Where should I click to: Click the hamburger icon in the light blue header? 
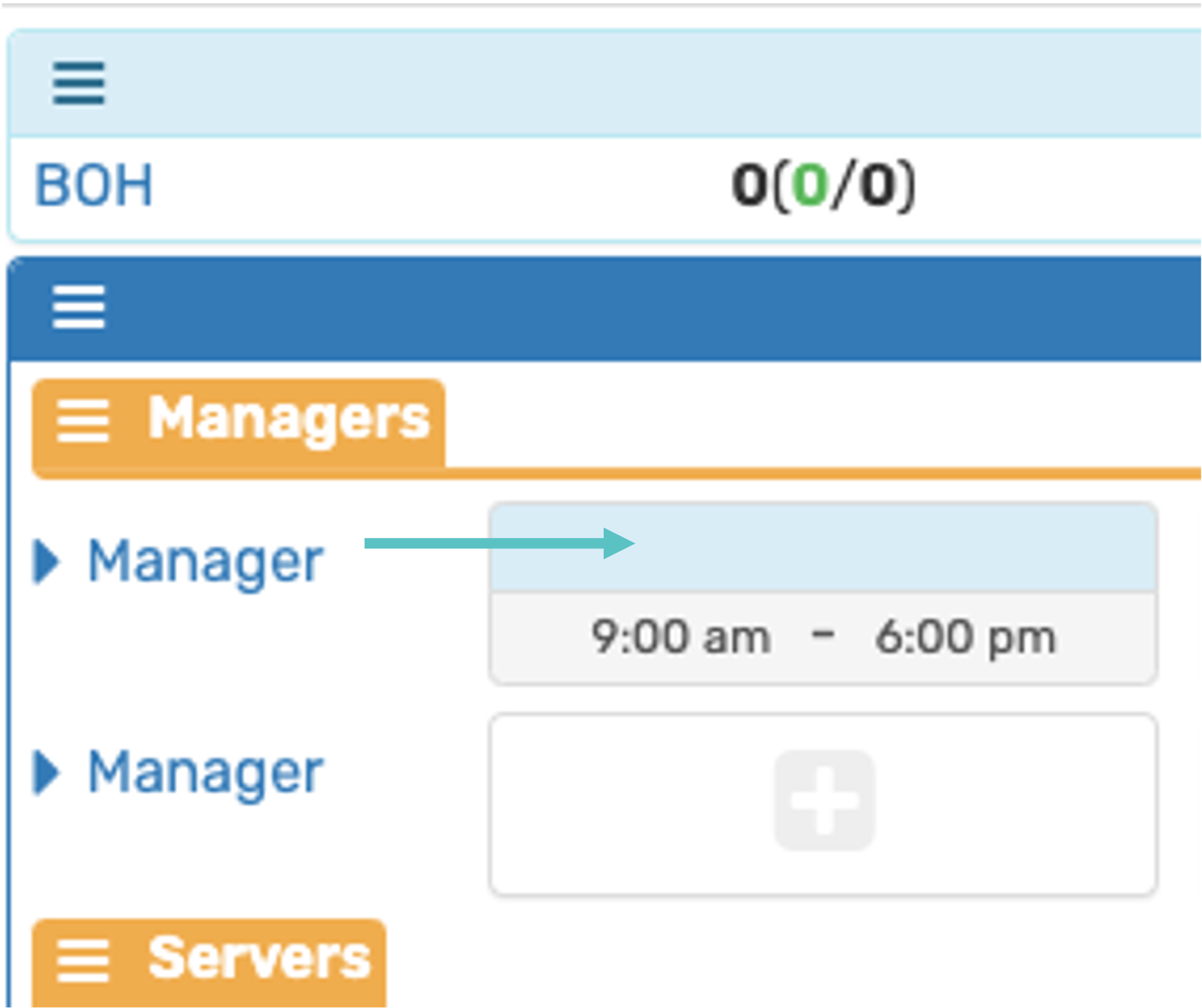(x=78, y=83)
